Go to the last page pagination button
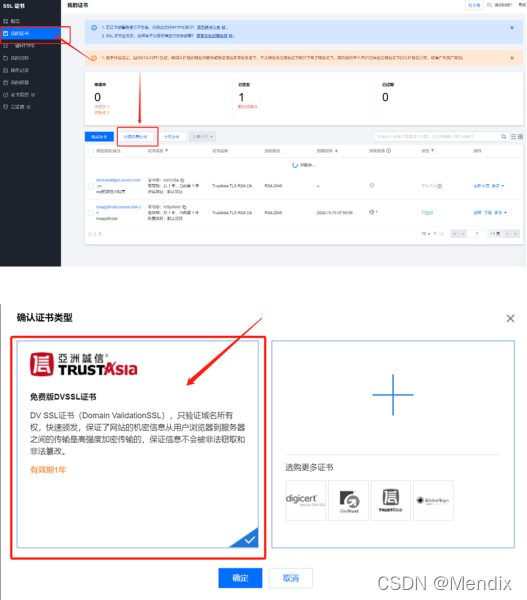This screenshot has height=600, width=527. pos(516,233)
